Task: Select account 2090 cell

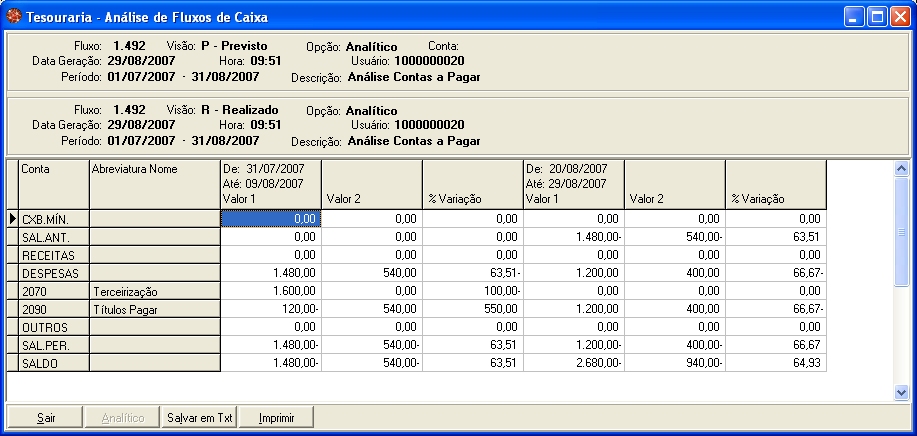Action: click(x=54, y=310)
